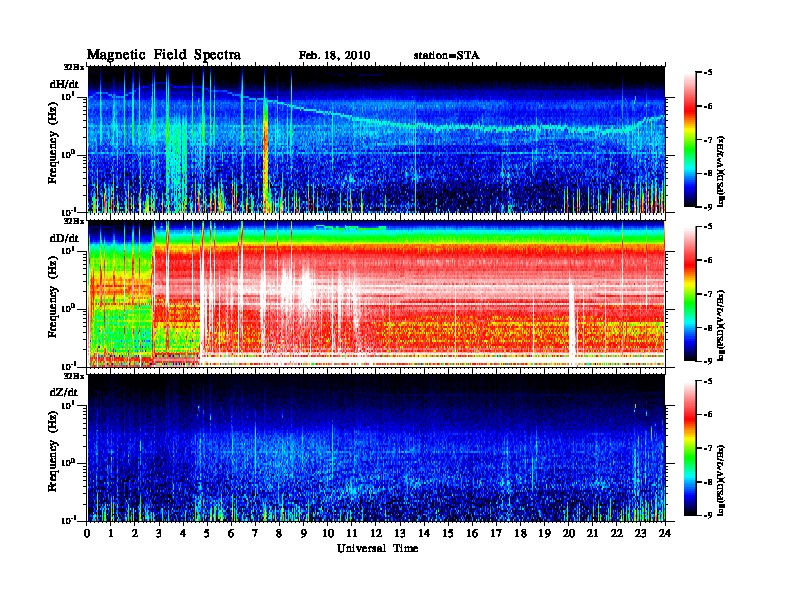This screenshot has height=612, width=792.
Task: Click the color bar beside dZ/dt panel
Action: [689, 448]
